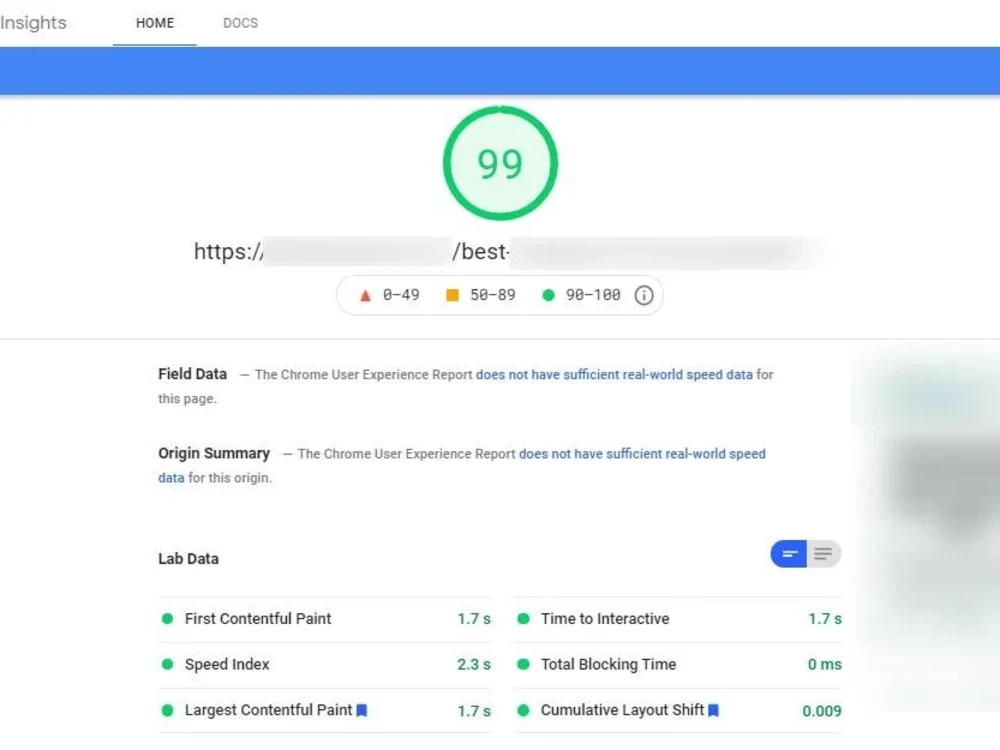The height and width of the screenshot is (750, 1000).
Task: Click the orange 50-89 square icon
Action: [x=452, y=295]
